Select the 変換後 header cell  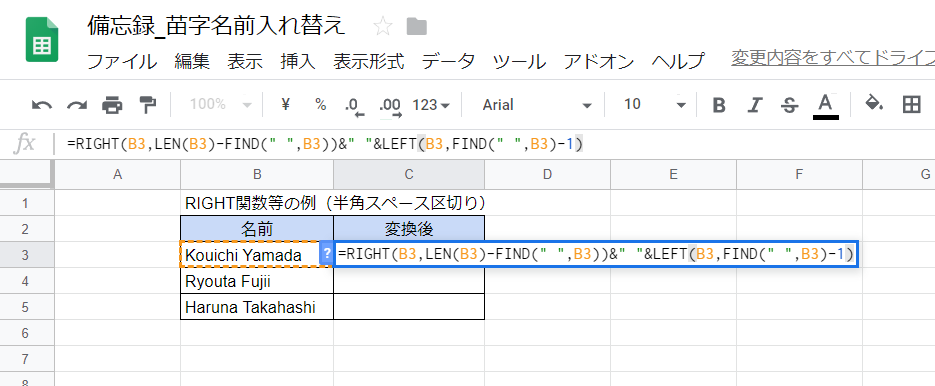coord(409,229)
